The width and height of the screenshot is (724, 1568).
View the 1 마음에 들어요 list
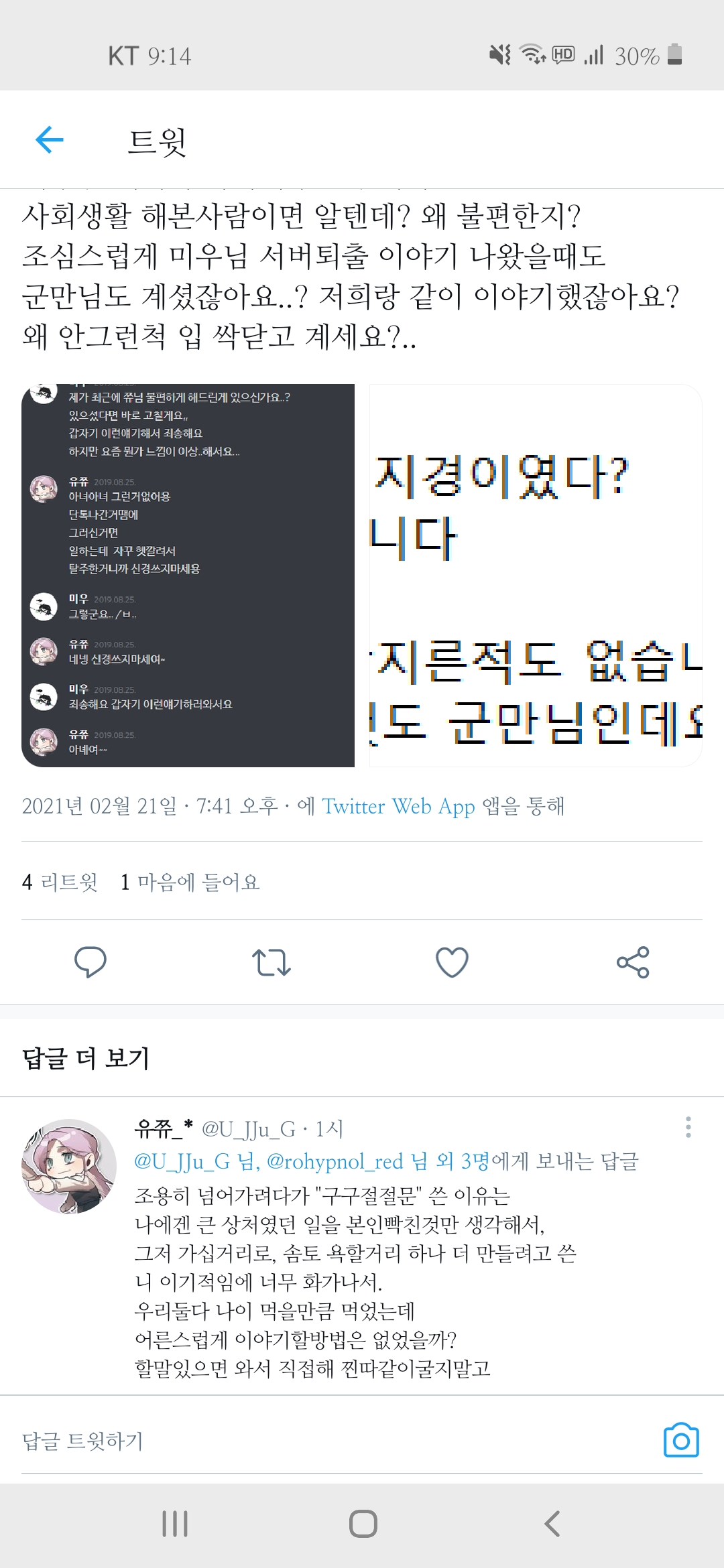click(x=190, y=882)
